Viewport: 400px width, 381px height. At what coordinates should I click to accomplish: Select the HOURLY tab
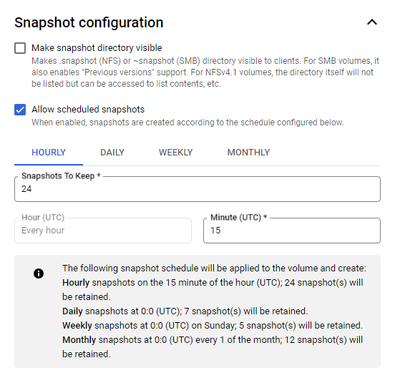tap(49, 153)
